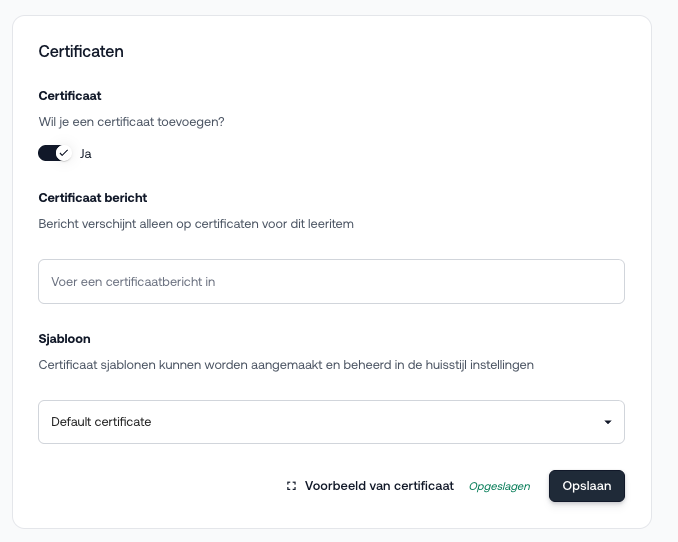Image resolution: width=678 pixels, height=542 pixels.
Task: Click the green 'Opgeslagen' status text
Action: click(499, 486)
